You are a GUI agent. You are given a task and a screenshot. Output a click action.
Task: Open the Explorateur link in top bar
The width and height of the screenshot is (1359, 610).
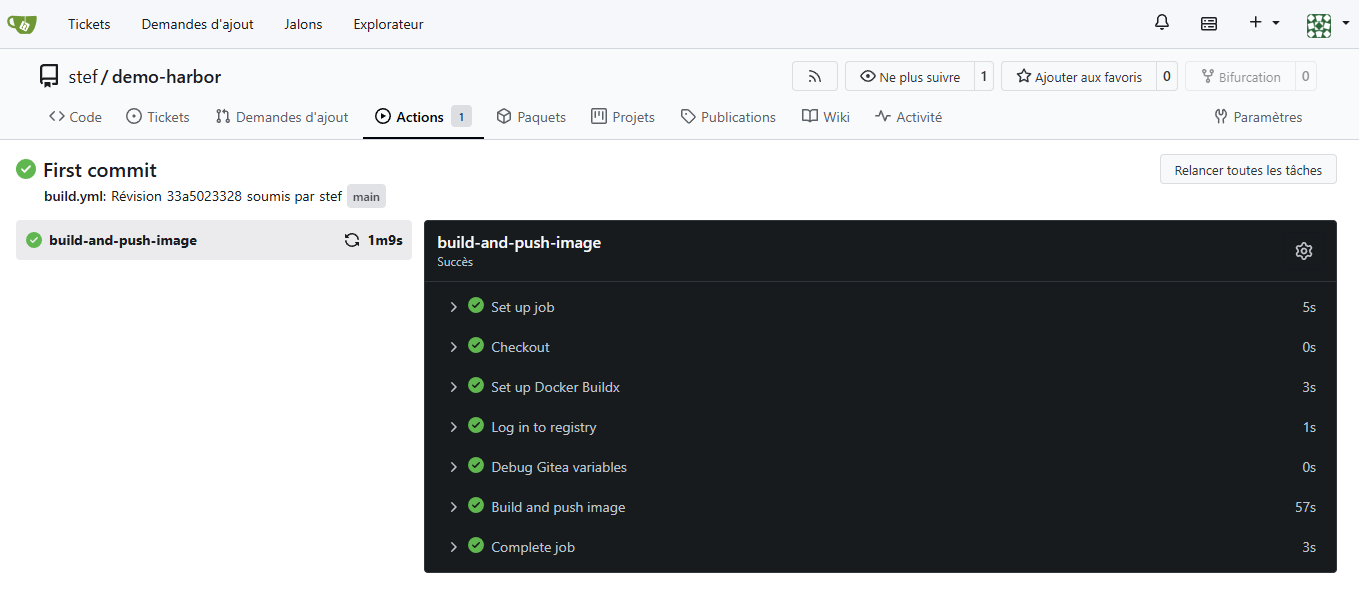click(x=388, y=24)
